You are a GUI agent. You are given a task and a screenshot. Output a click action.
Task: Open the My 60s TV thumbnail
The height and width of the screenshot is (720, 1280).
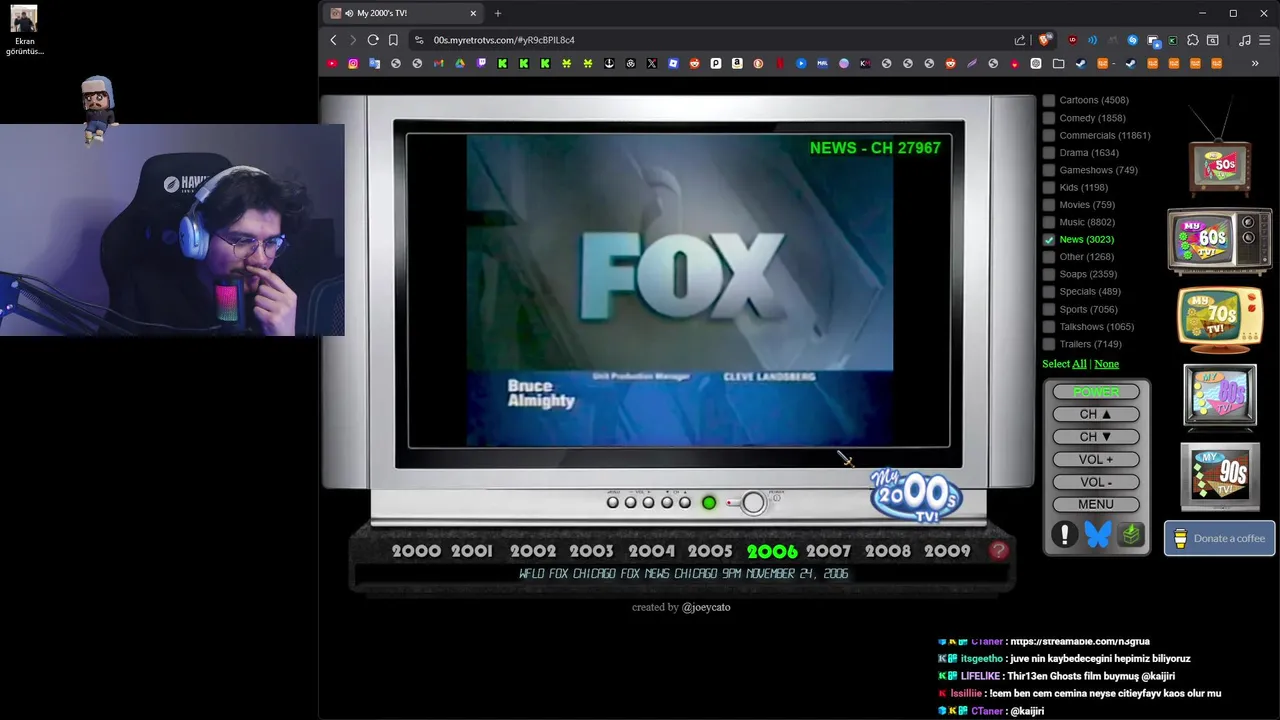[x=1220, y=241]
